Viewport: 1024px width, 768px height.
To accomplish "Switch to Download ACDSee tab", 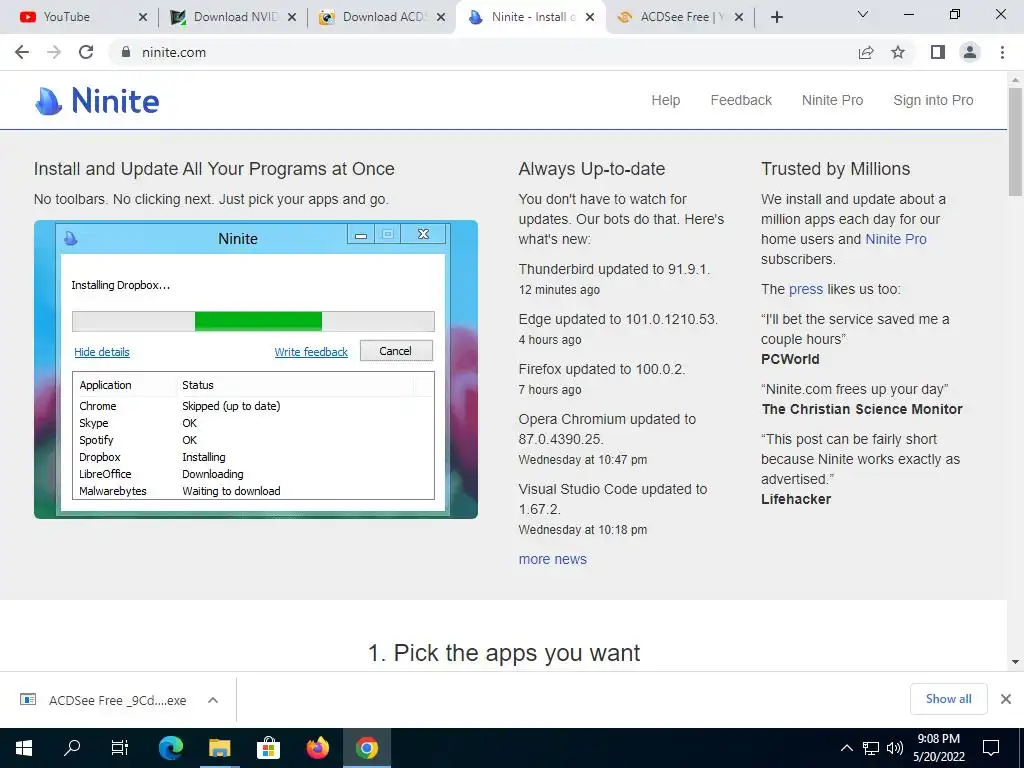I will (382, 17).
